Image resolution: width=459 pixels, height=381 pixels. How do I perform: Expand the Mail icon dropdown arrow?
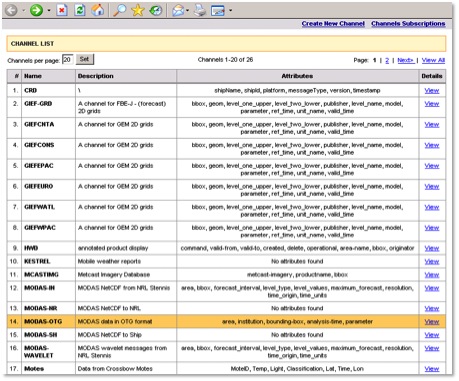point(187,11)
